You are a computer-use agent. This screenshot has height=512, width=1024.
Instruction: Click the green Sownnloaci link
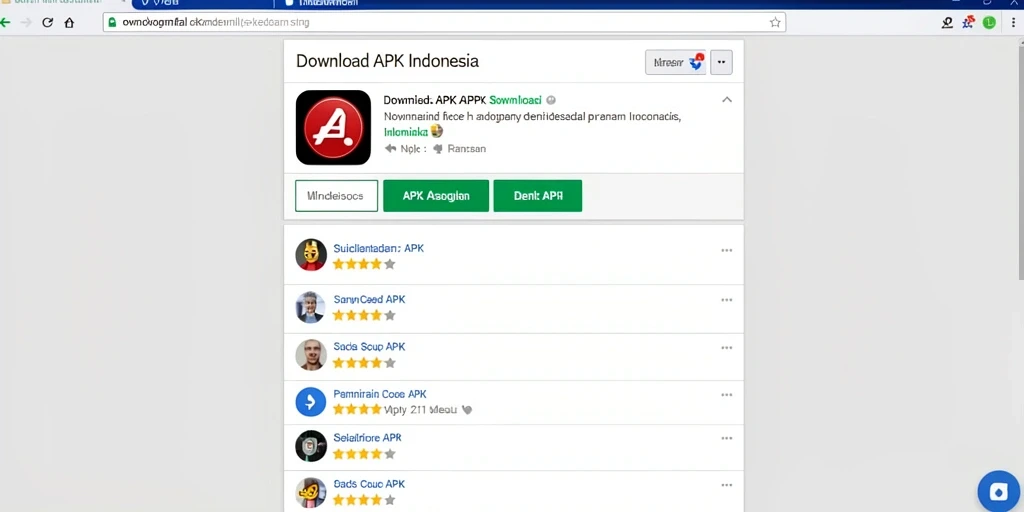[515, 100]
